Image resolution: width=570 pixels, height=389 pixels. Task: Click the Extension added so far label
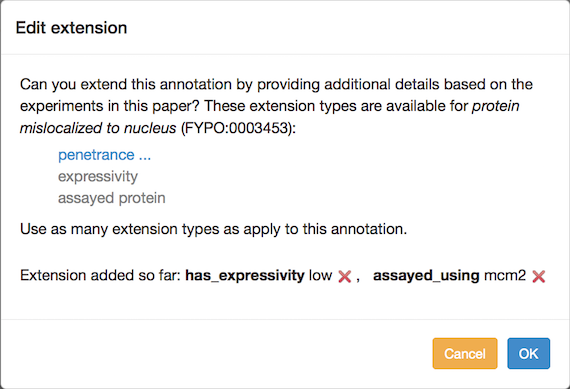100,276
